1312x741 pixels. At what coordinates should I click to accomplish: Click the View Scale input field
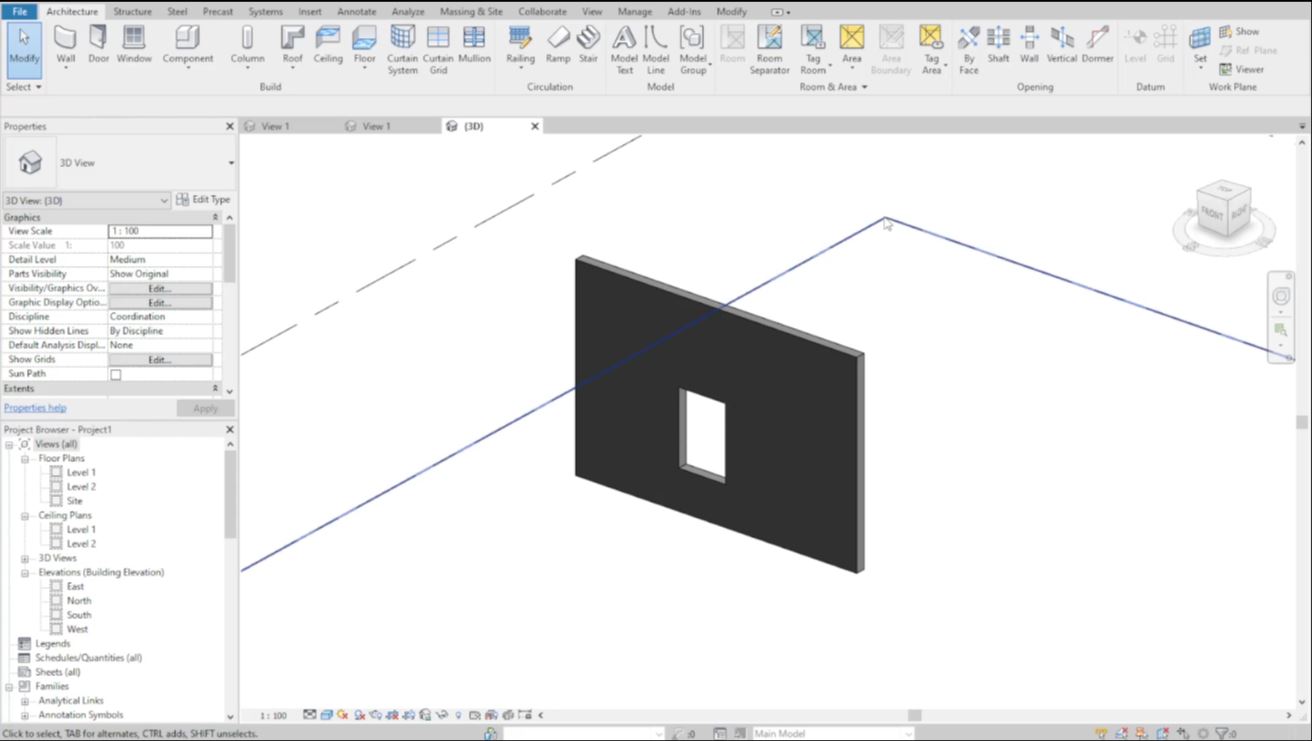click(x=160, y=231)
